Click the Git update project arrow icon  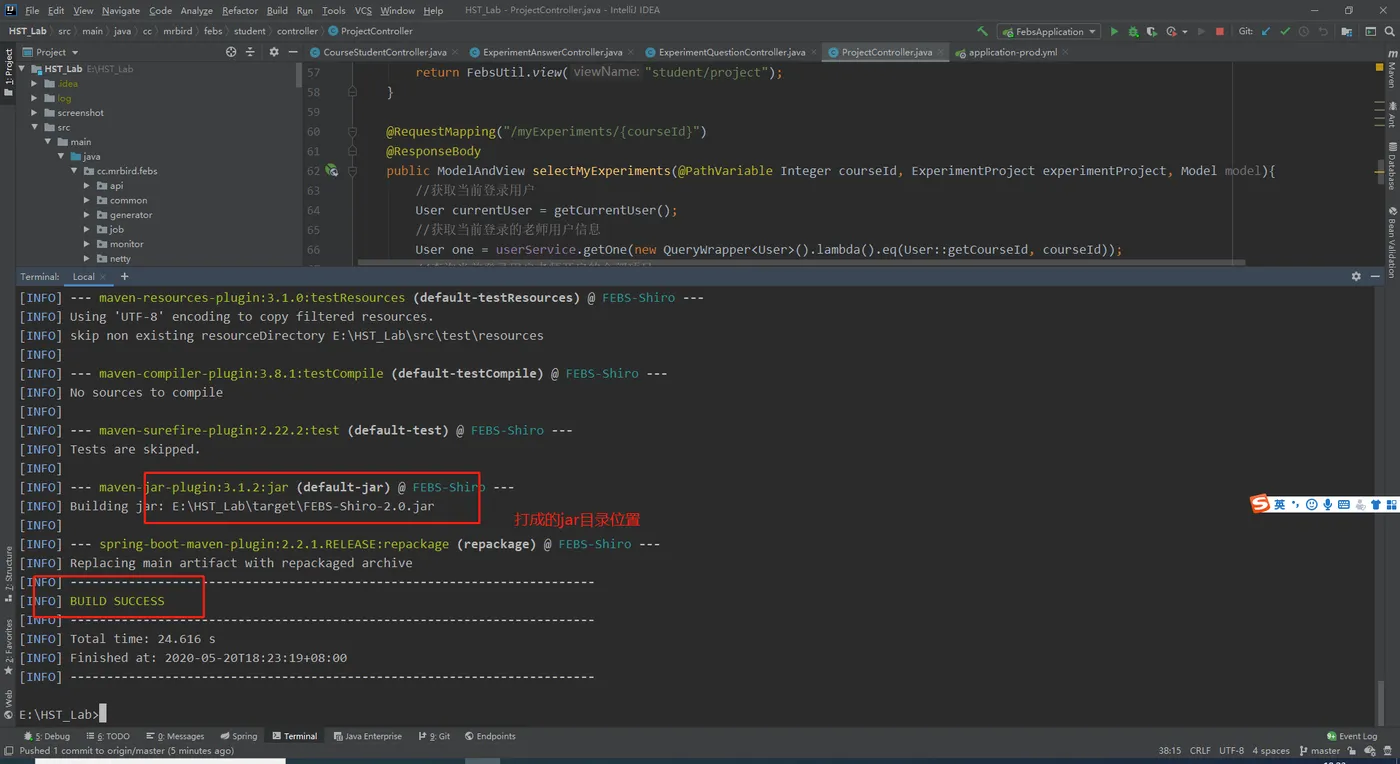[1266, 32]
